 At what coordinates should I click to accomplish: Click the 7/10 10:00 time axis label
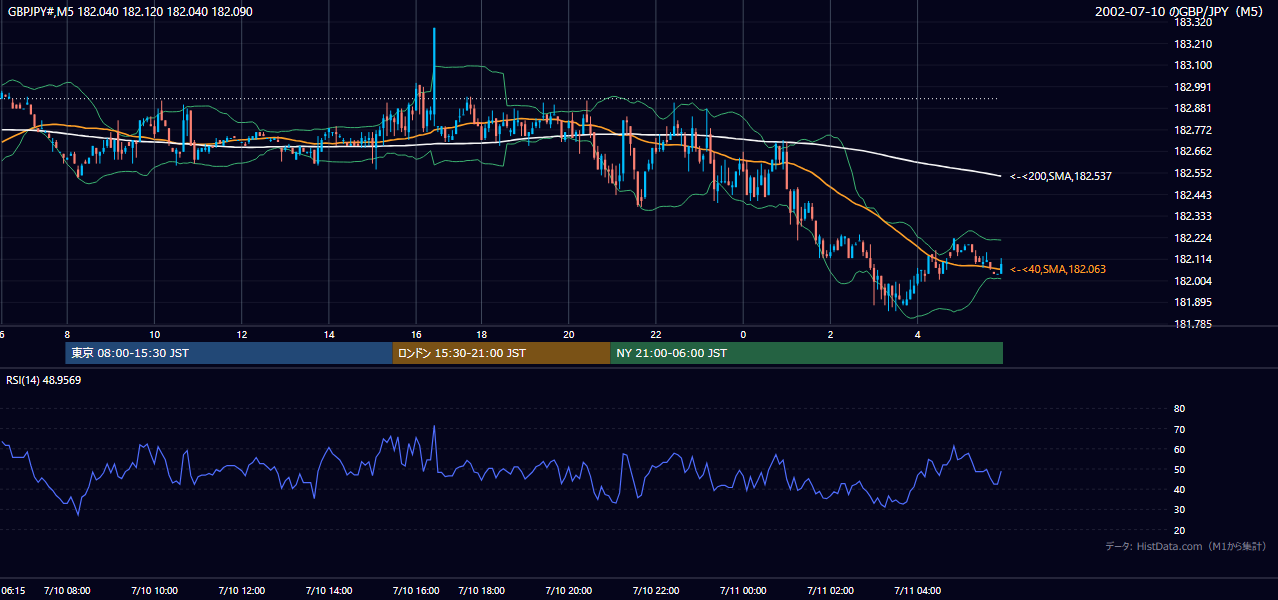tap(154, 591)
